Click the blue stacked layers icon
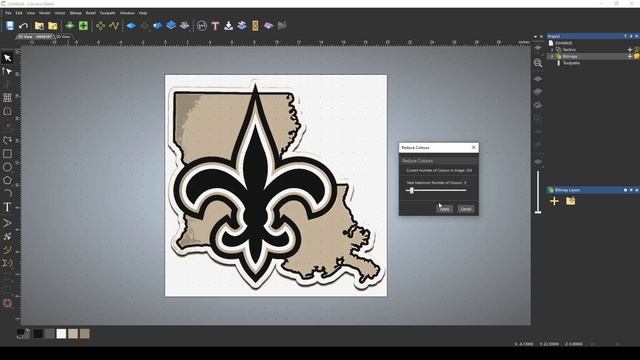This screenshot has height=360, width=640. click(171, 26)
